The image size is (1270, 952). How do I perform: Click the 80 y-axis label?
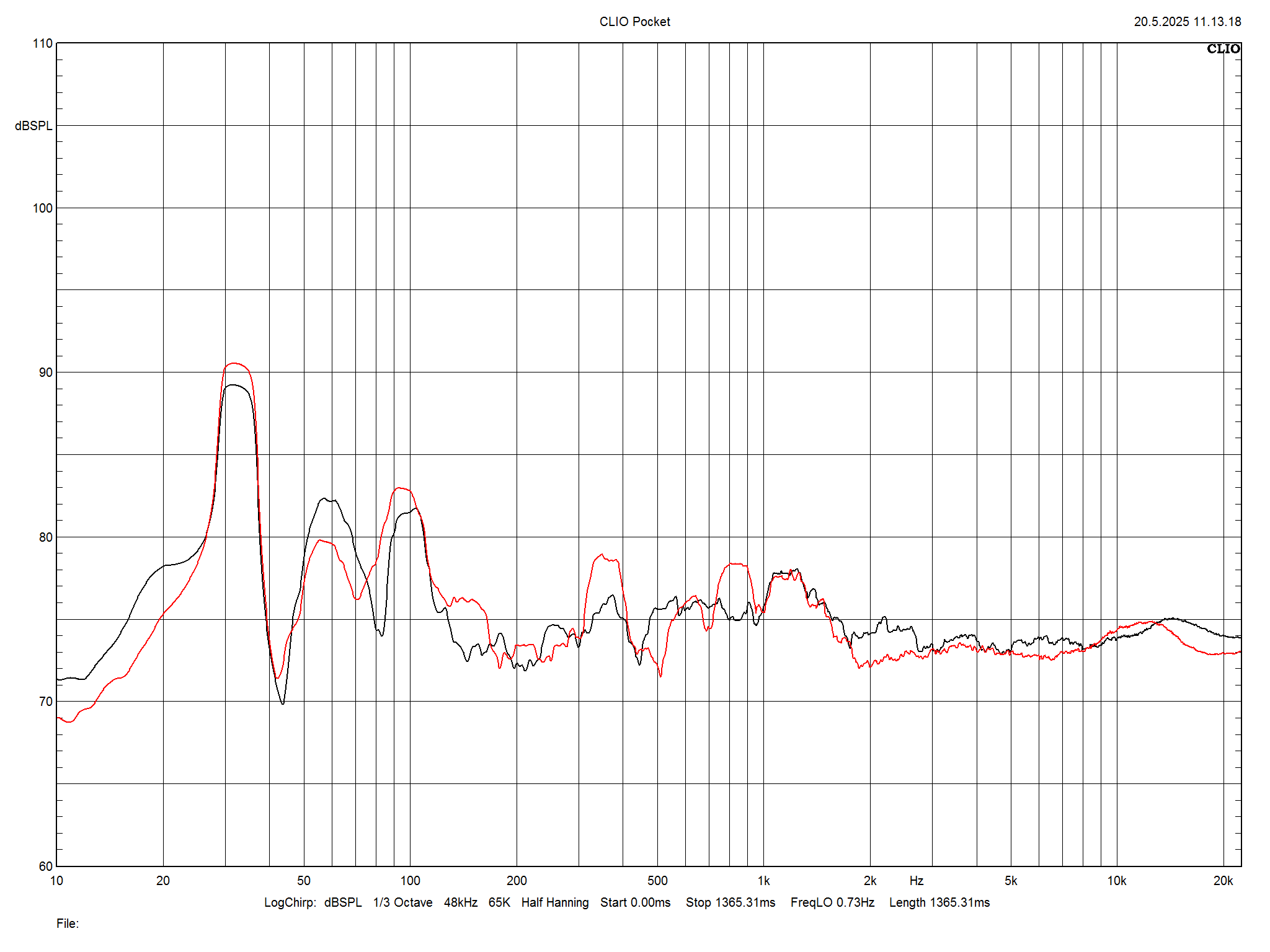[x=46, y=537]
